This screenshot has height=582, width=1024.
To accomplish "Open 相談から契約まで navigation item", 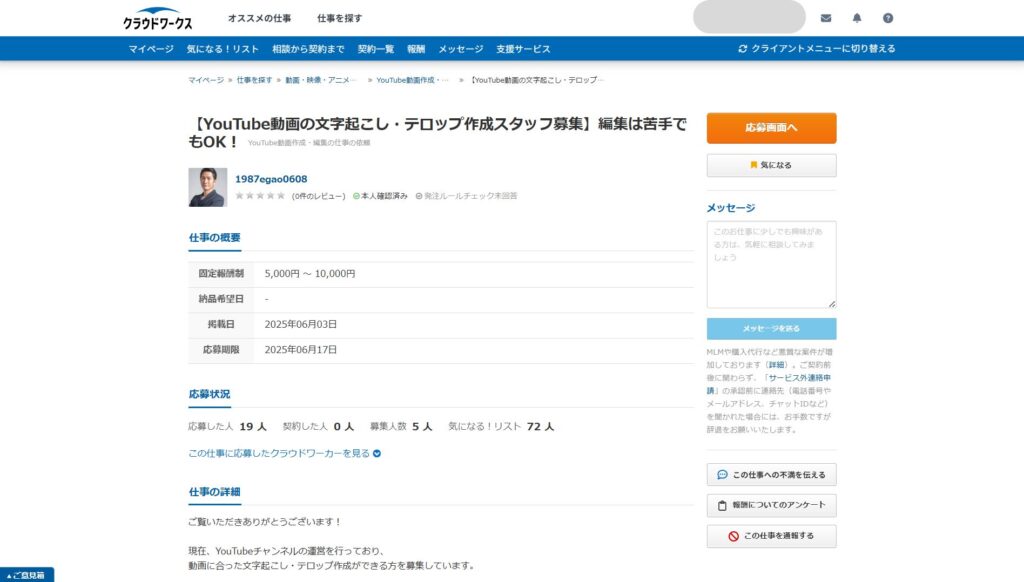I will [308, 49].
